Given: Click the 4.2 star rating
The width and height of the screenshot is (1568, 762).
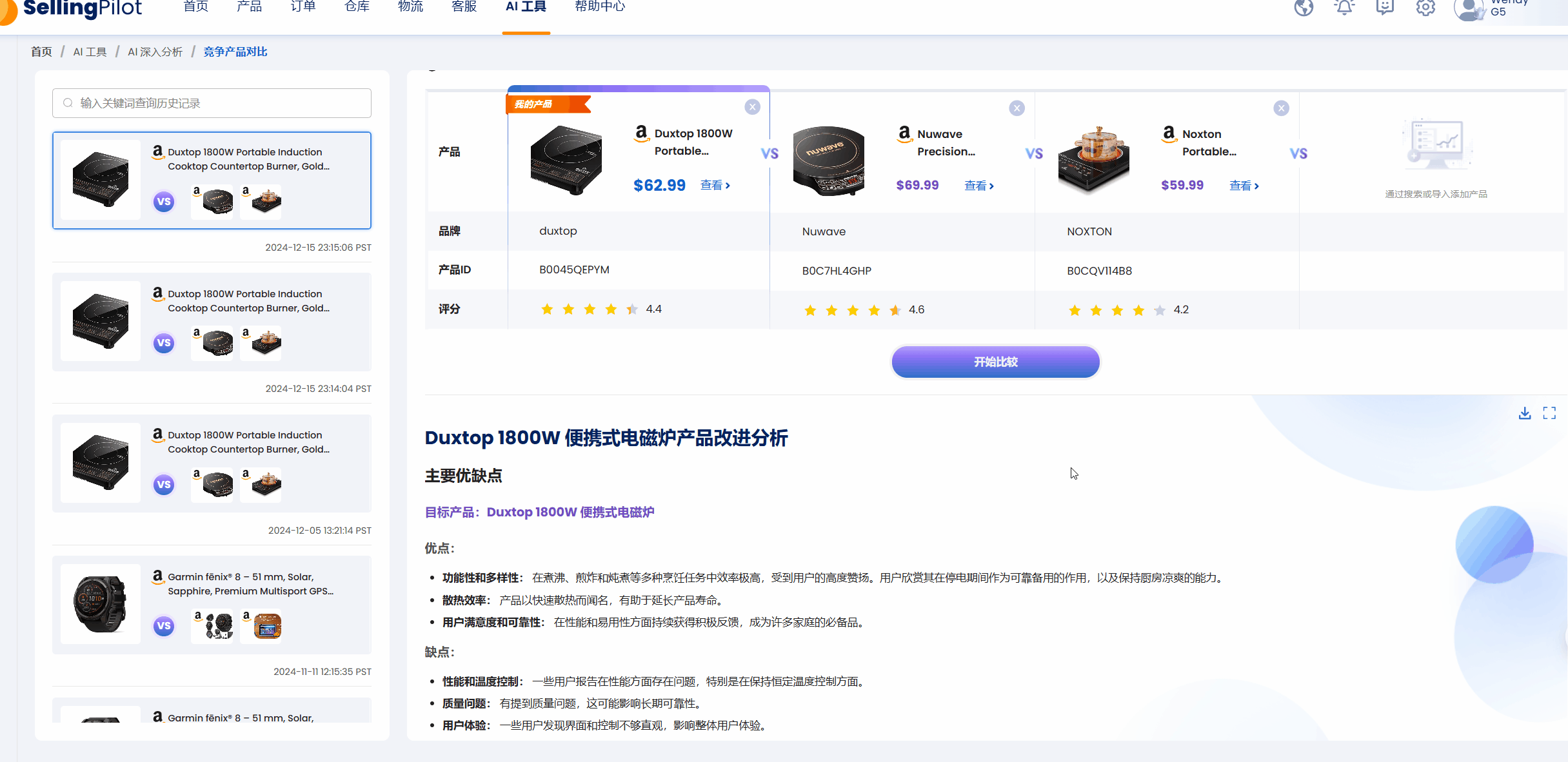Looking at the screenshot, I should [1129, 310].
